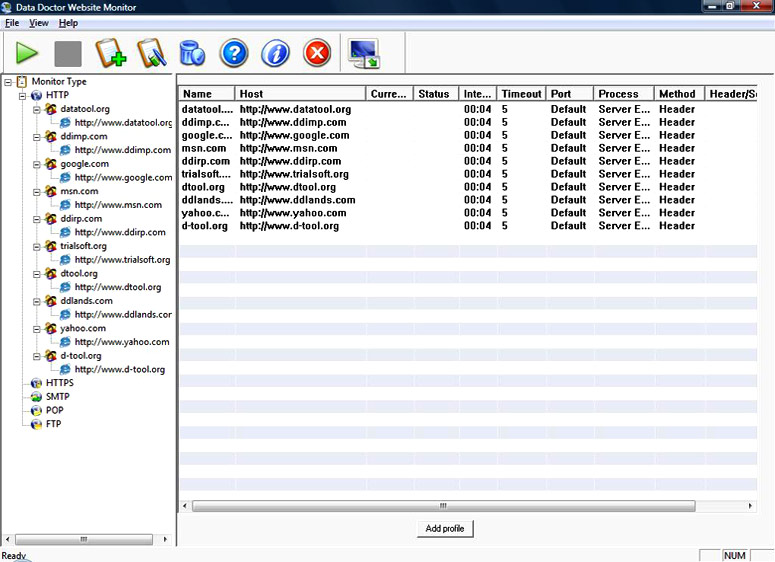Click right arrow of profile list scrollbar
The height and width of the screenshot is (562, 775).
pos(750,506)
